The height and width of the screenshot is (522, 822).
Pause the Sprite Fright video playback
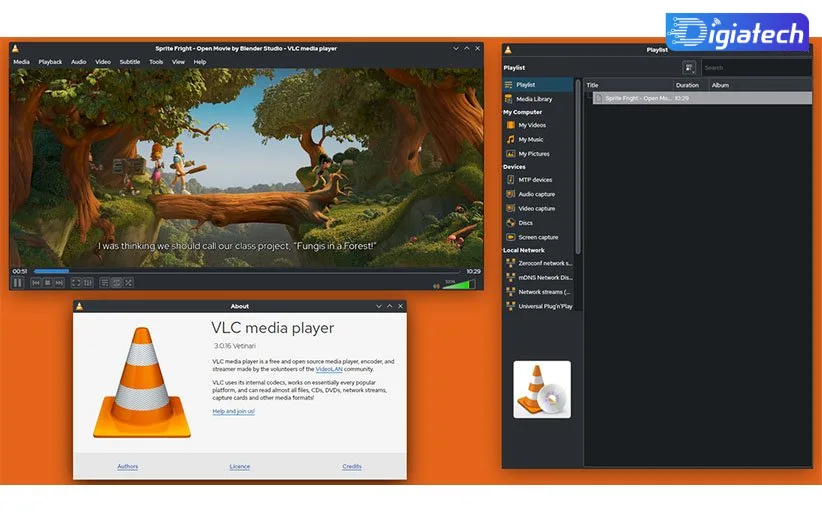tap(18, 282)
